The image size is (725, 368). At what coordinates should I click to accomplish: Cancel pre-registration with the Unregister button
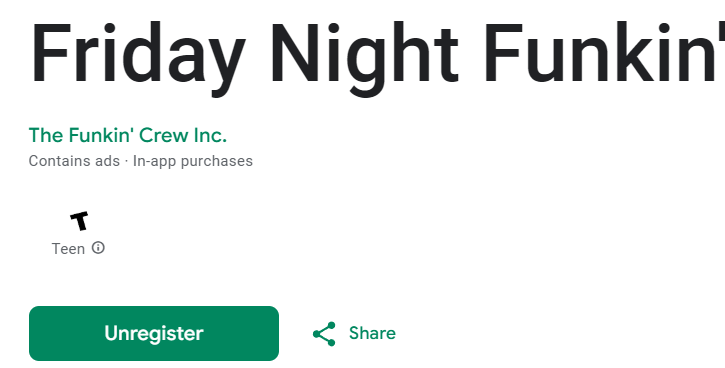point(154,333)
